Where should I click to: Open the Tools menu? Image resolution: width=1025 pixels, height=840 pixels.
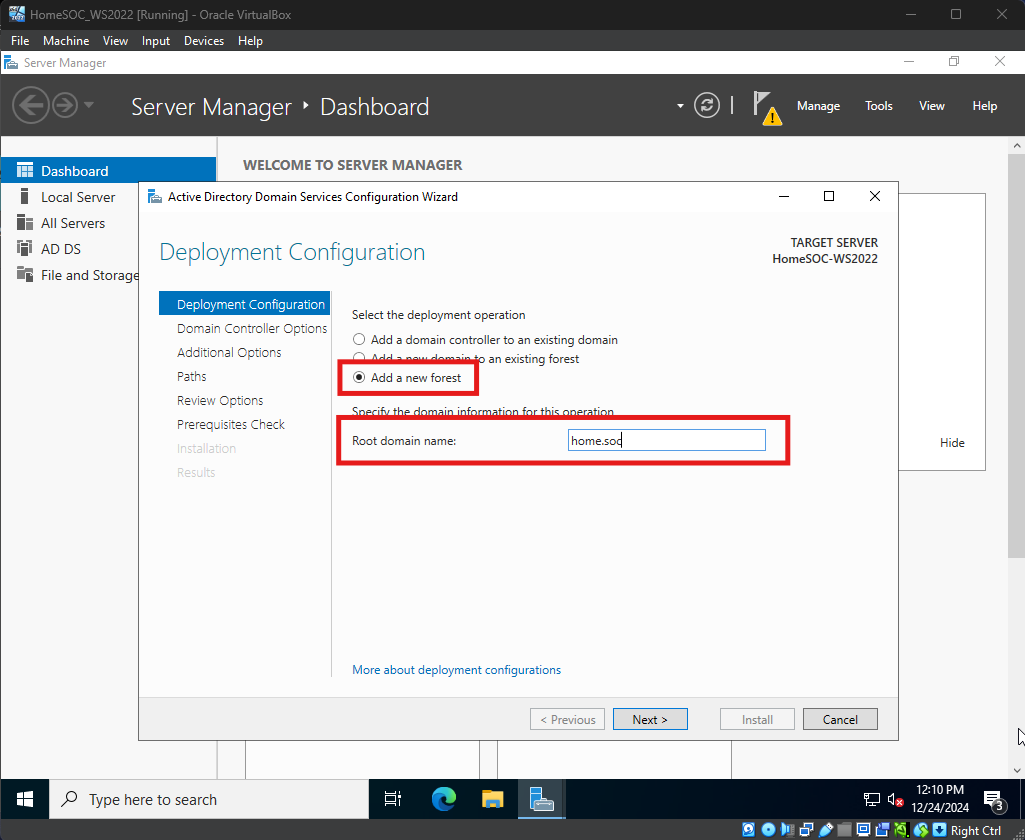879,106
